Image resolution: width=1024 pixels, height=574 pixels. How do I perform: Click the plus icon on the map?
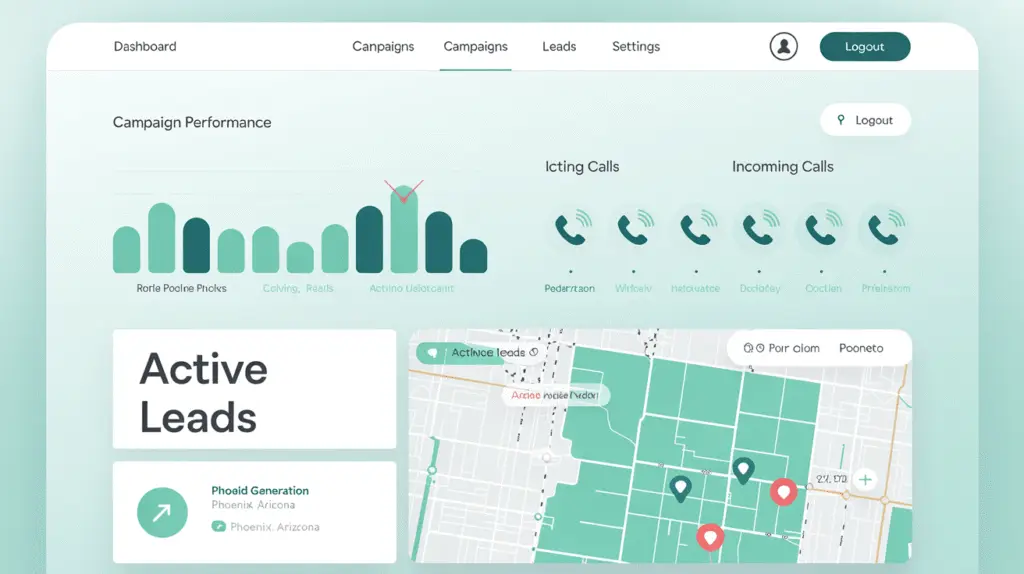pyautogui.click(x=865, y=480)
